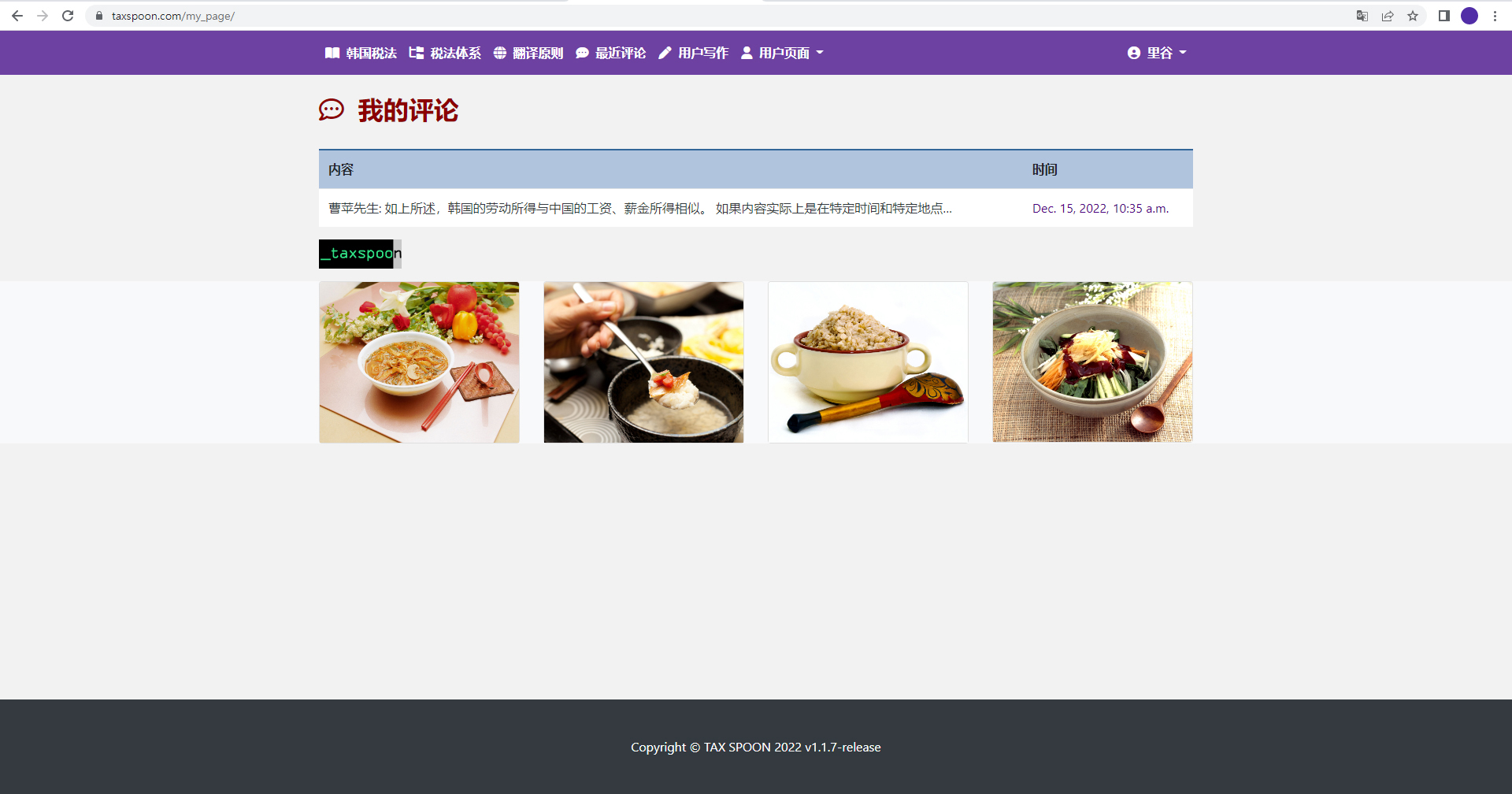The image size is (1512, 794).
Task: Open the bibimbap salad bowl photo
Action: (1092, 362)
